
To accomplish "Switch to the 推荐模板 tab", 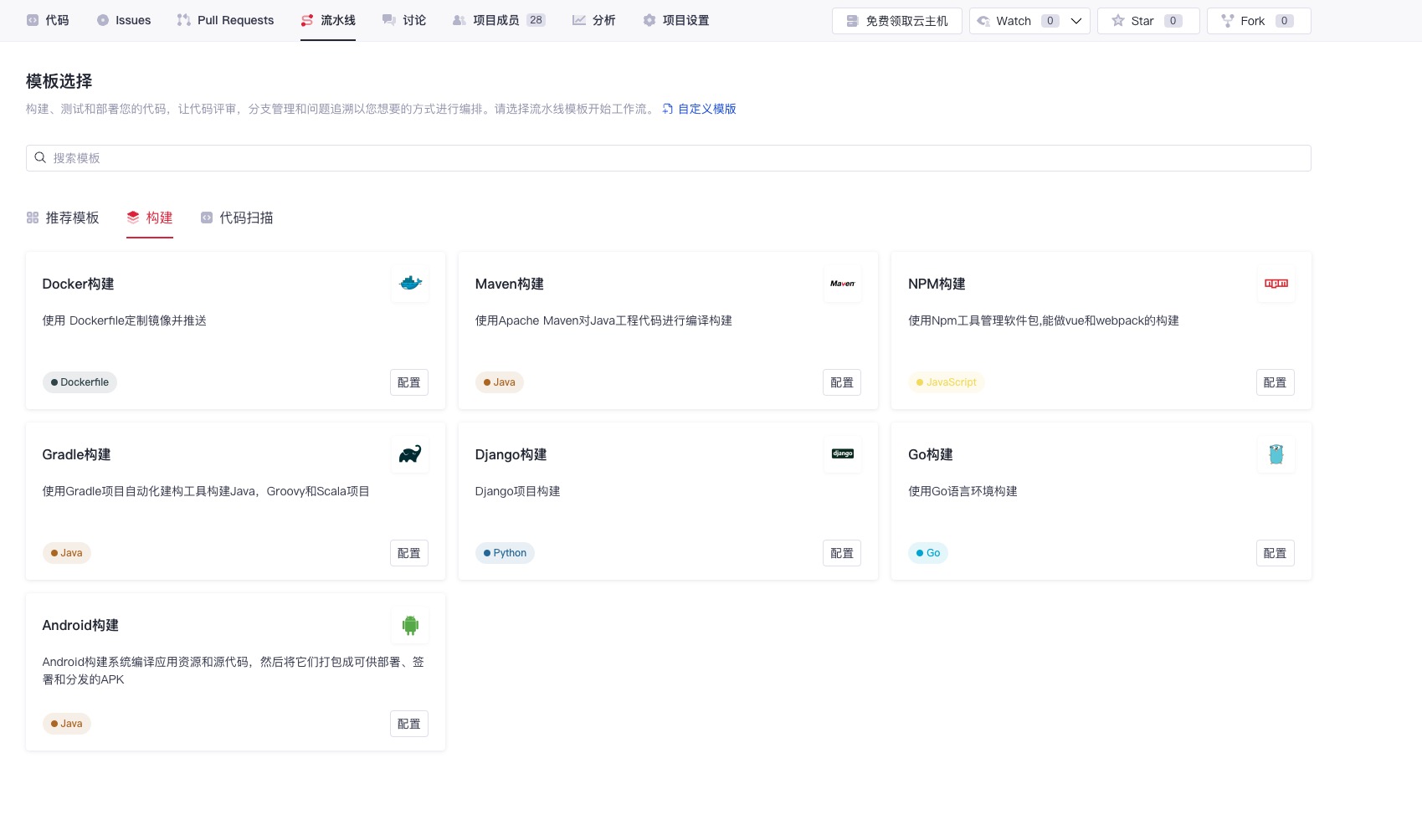I will coord(63,218).
